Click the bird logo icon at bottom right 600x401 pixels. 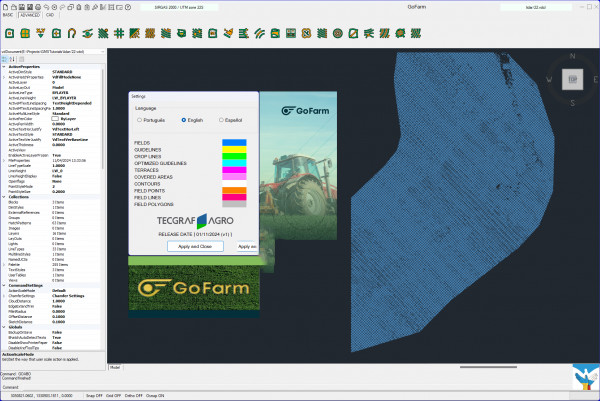tap(586, 377)
